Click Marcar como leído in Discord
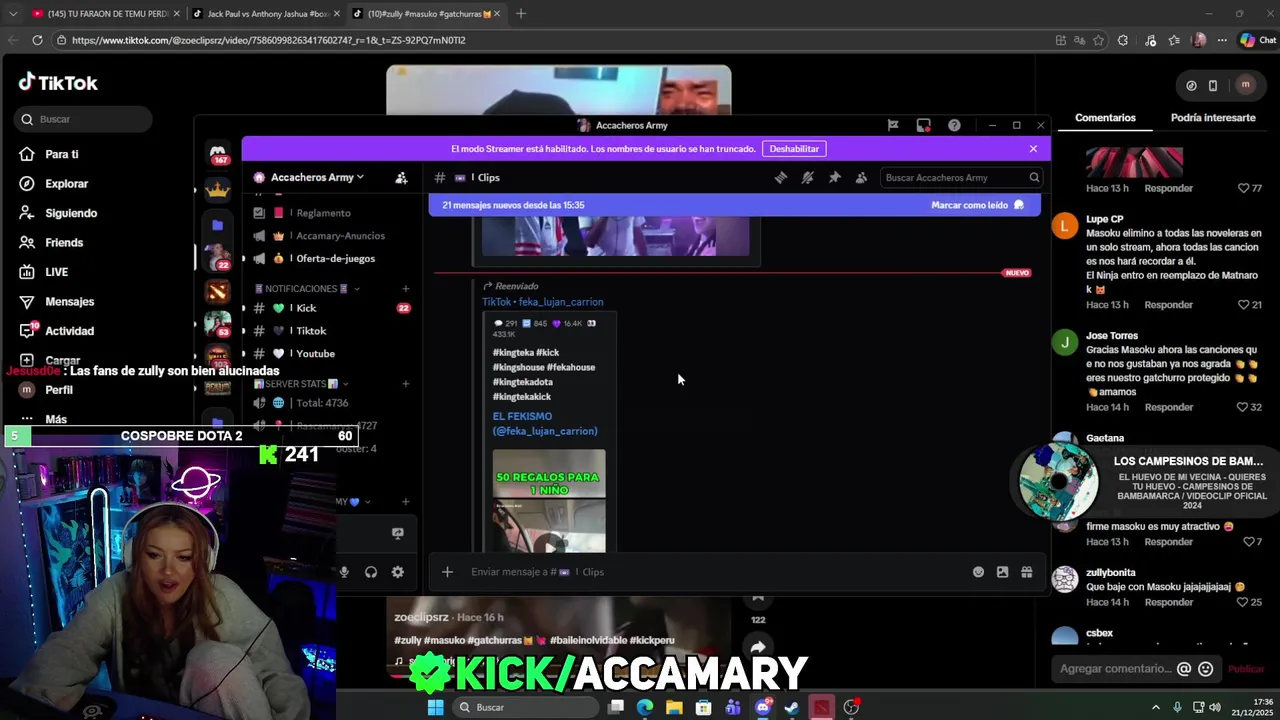 [x=977, y=205]
